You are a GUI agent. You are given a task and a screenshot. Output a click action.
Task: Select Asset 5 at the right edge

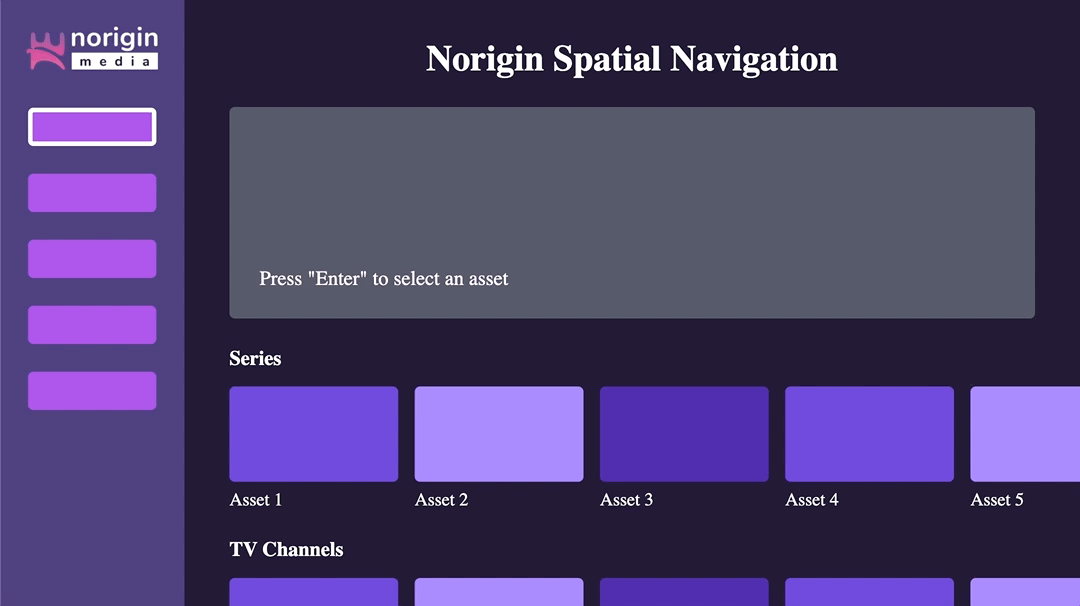tap(1024, 433)
